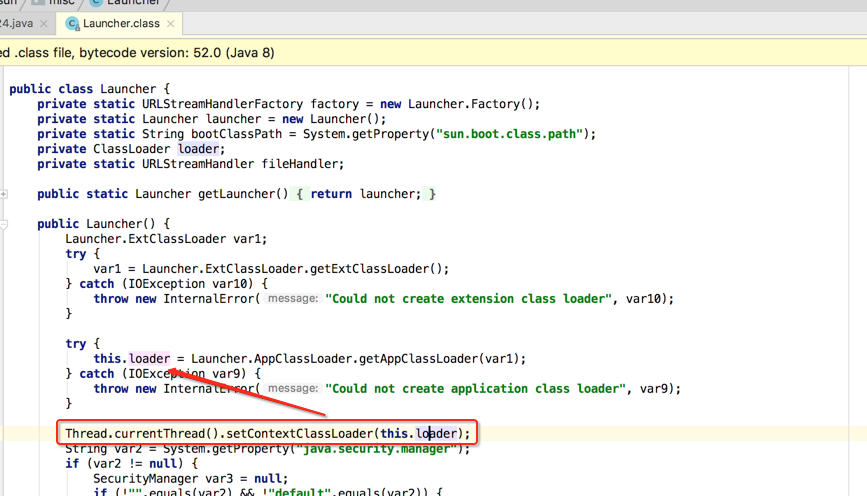Viewport: 867px width, 496px height.
Task: Switch to the Launcher.class tab
Action: coord(120,24)
